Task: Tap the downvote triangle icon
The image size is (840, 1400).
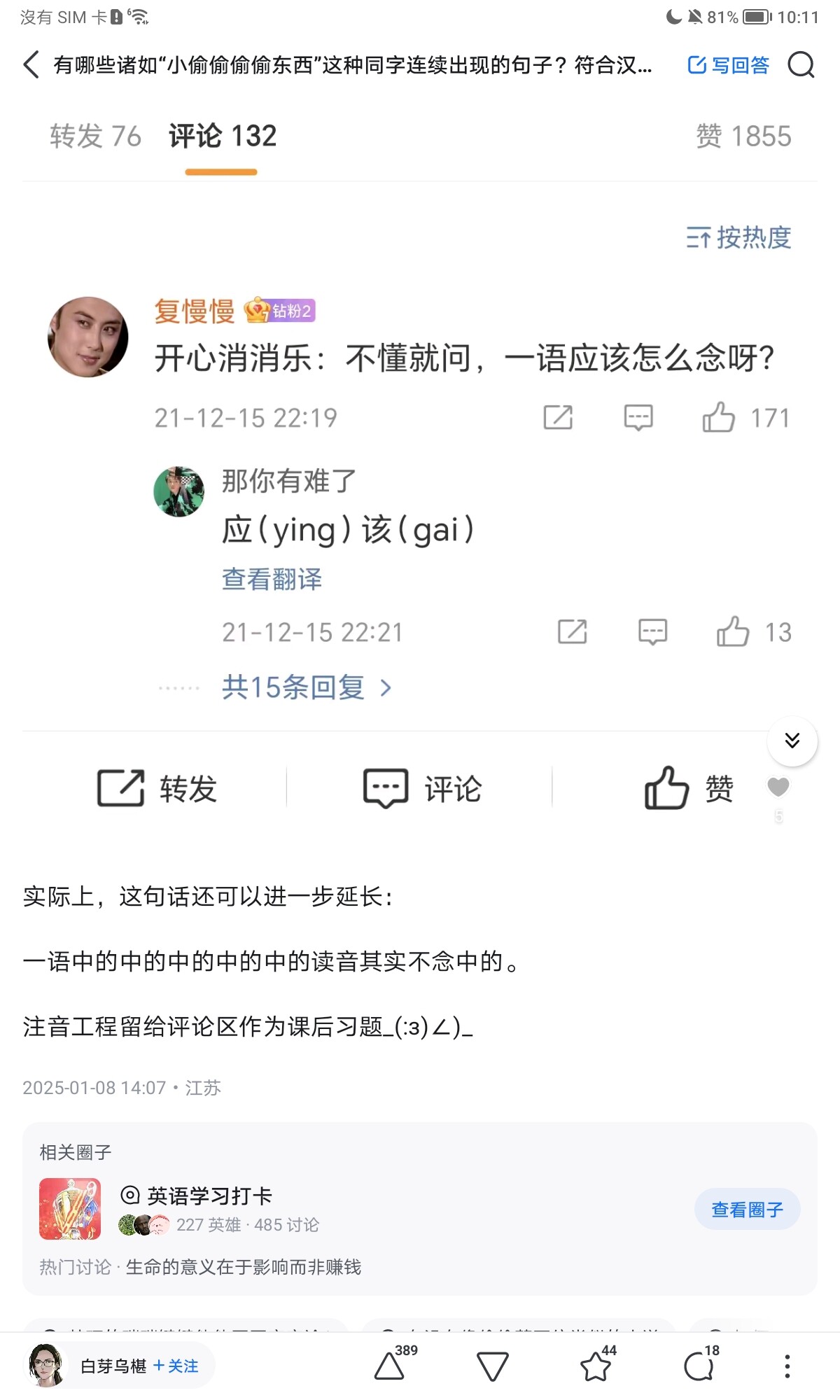Action: point(492,1366)
